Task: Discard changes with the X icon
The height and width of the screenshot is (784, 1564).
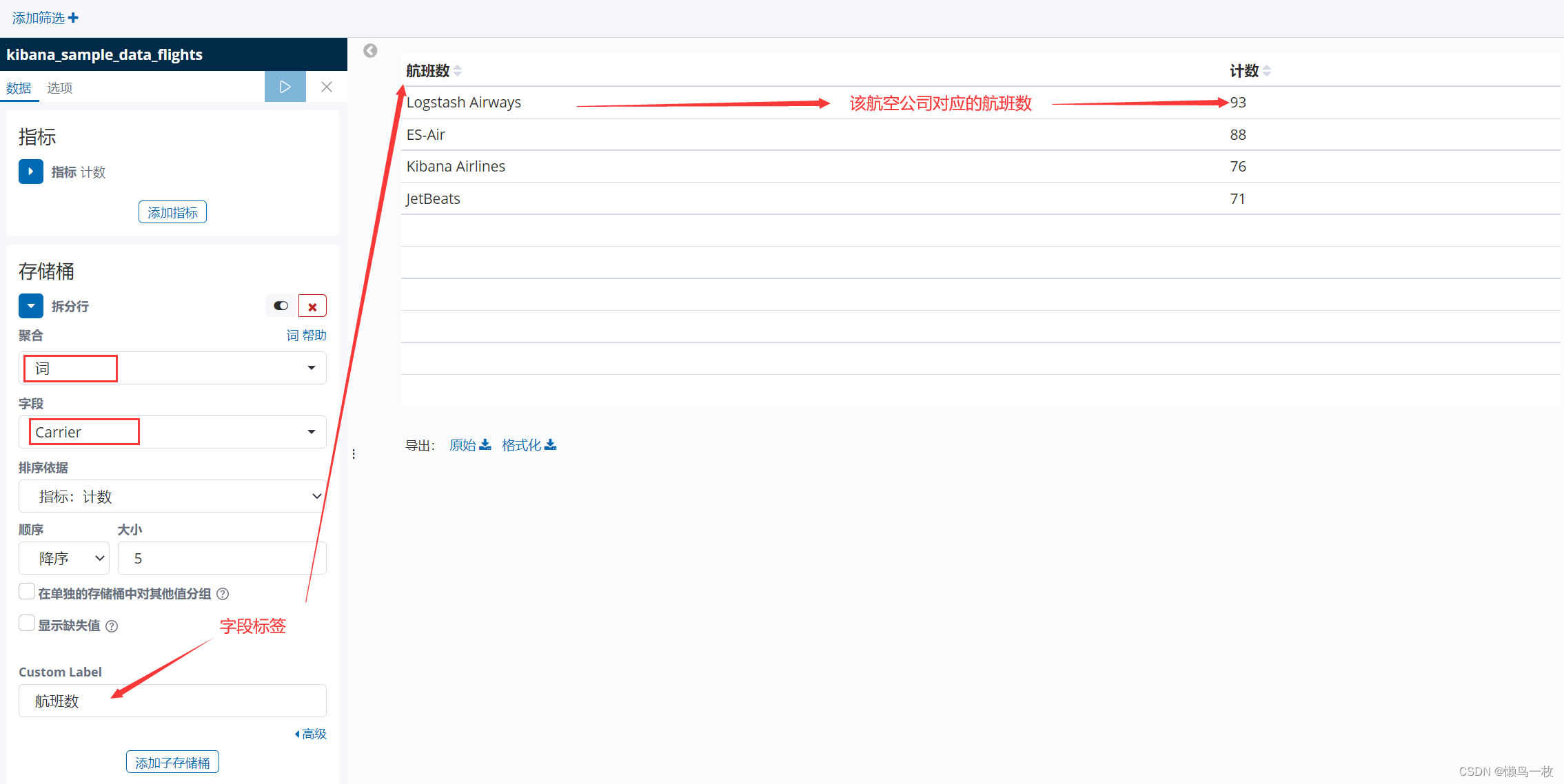Action: 327,87
